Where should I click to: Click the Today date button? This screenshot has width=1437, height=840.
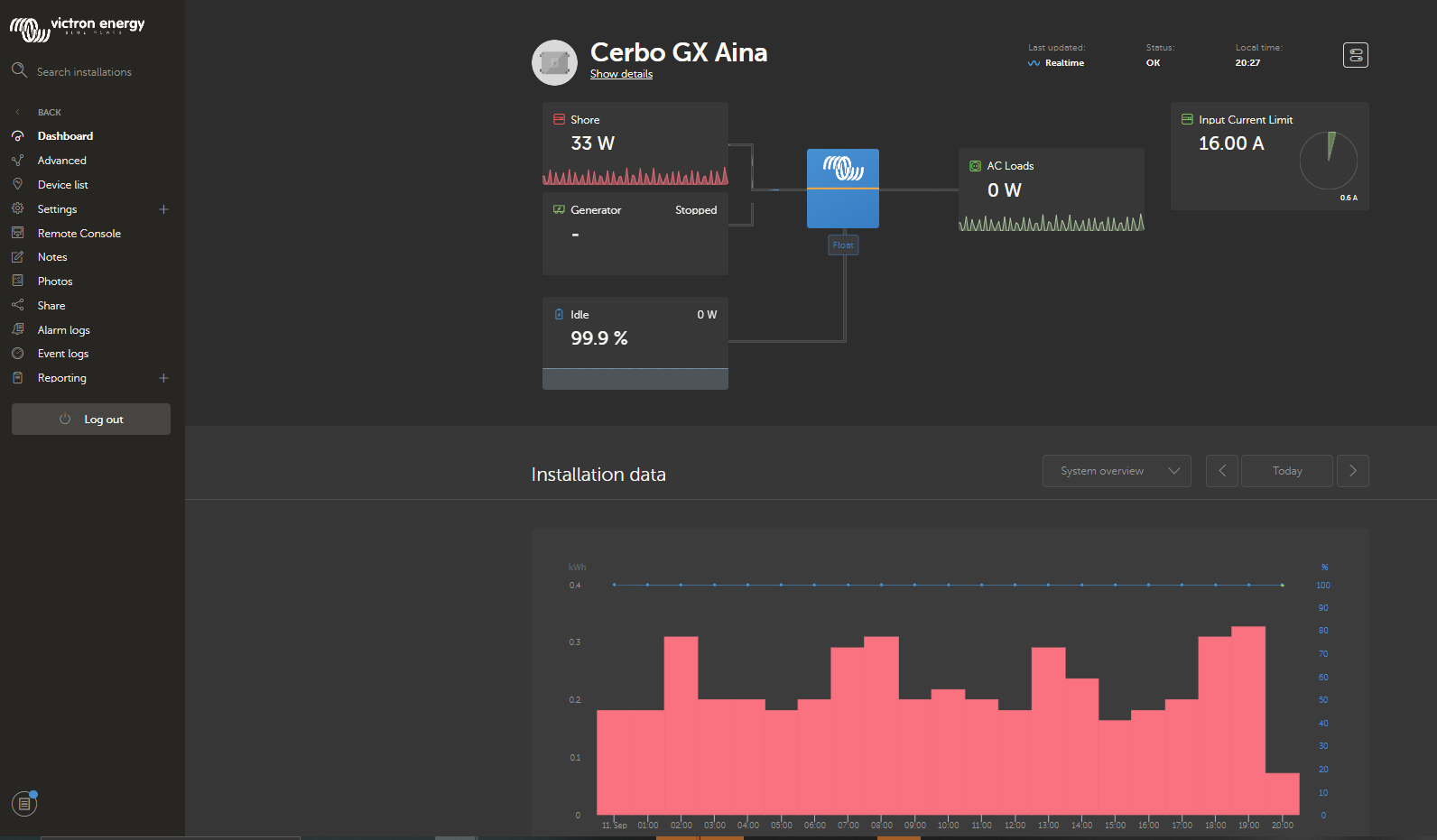click(1286, 471)
